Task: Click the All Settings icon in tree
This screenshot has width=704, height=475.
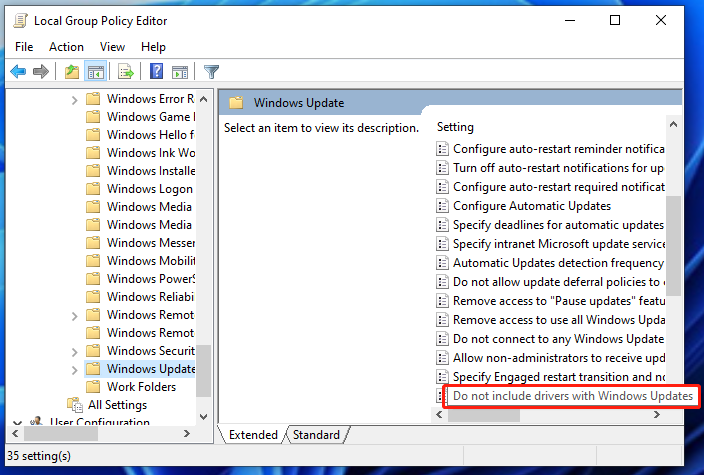Action: (75, 405)
